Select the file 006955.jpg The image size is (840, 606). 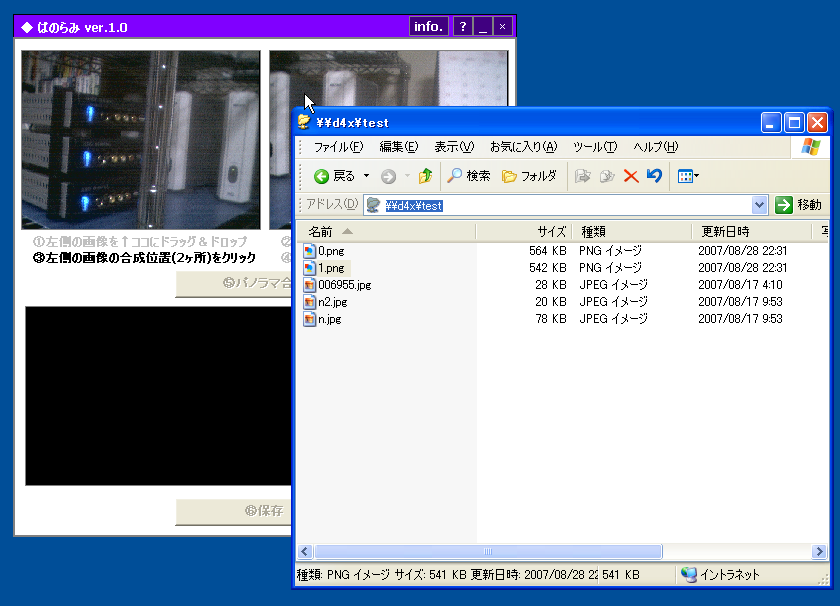[344, 285]
